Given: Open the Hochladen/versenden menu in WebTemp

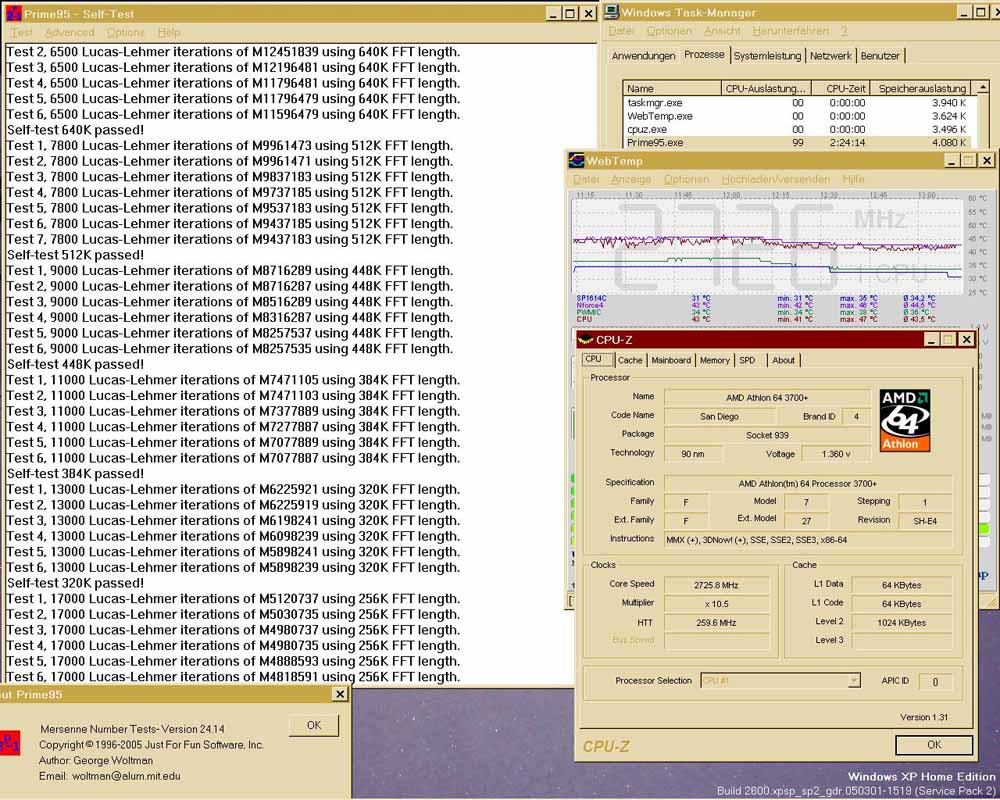Looking at the screenshot, I should (x=776, y=179).
